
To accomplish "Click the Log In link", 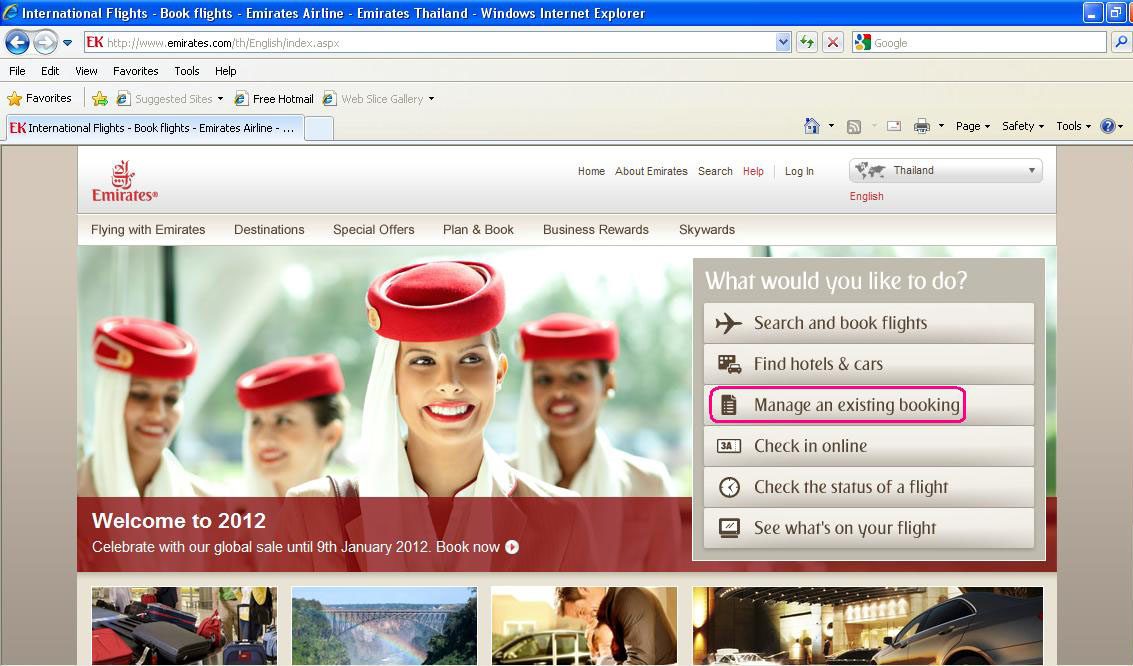I will (799, 171).
